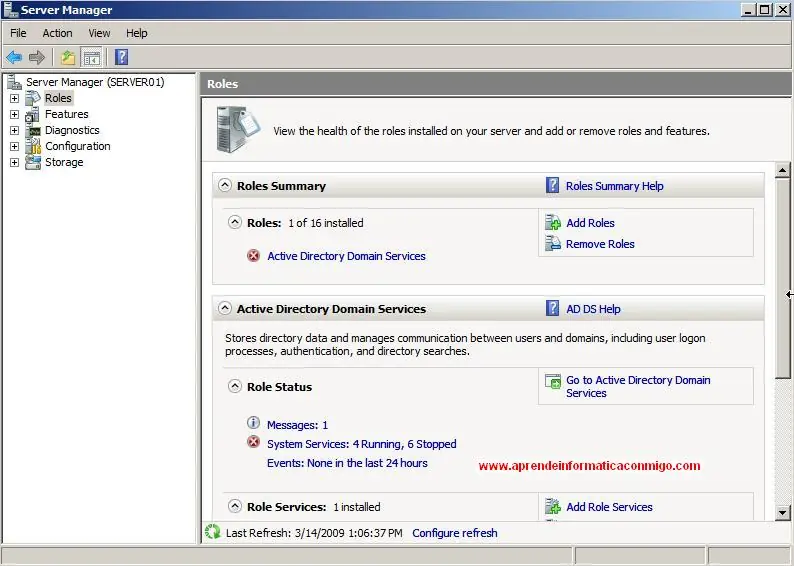This screenshot has height=566, width=794.
Task: Open the View menu
Action: coord(99,33)
